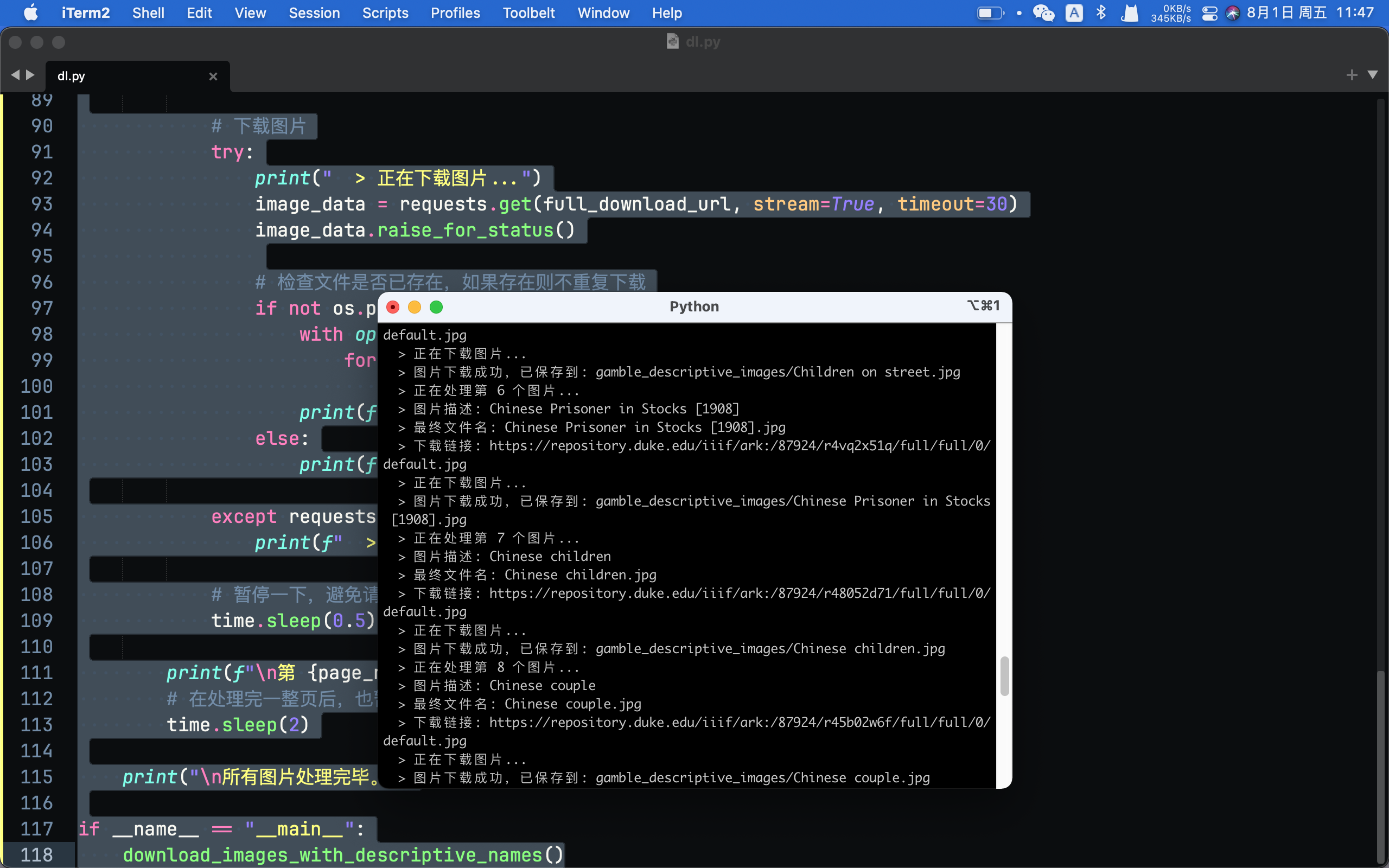Click 'Children on street.jpg' saved path line
Viewport: 1389px width, 868px height.
[679, 372]
